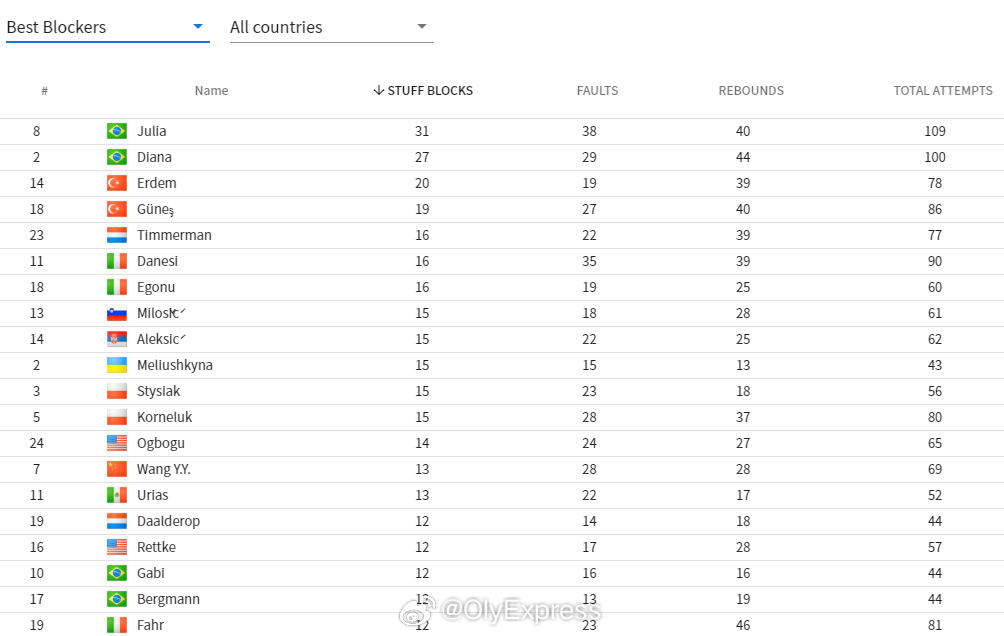Click Mexico flag next to Urias

click(x=117, y=495)
